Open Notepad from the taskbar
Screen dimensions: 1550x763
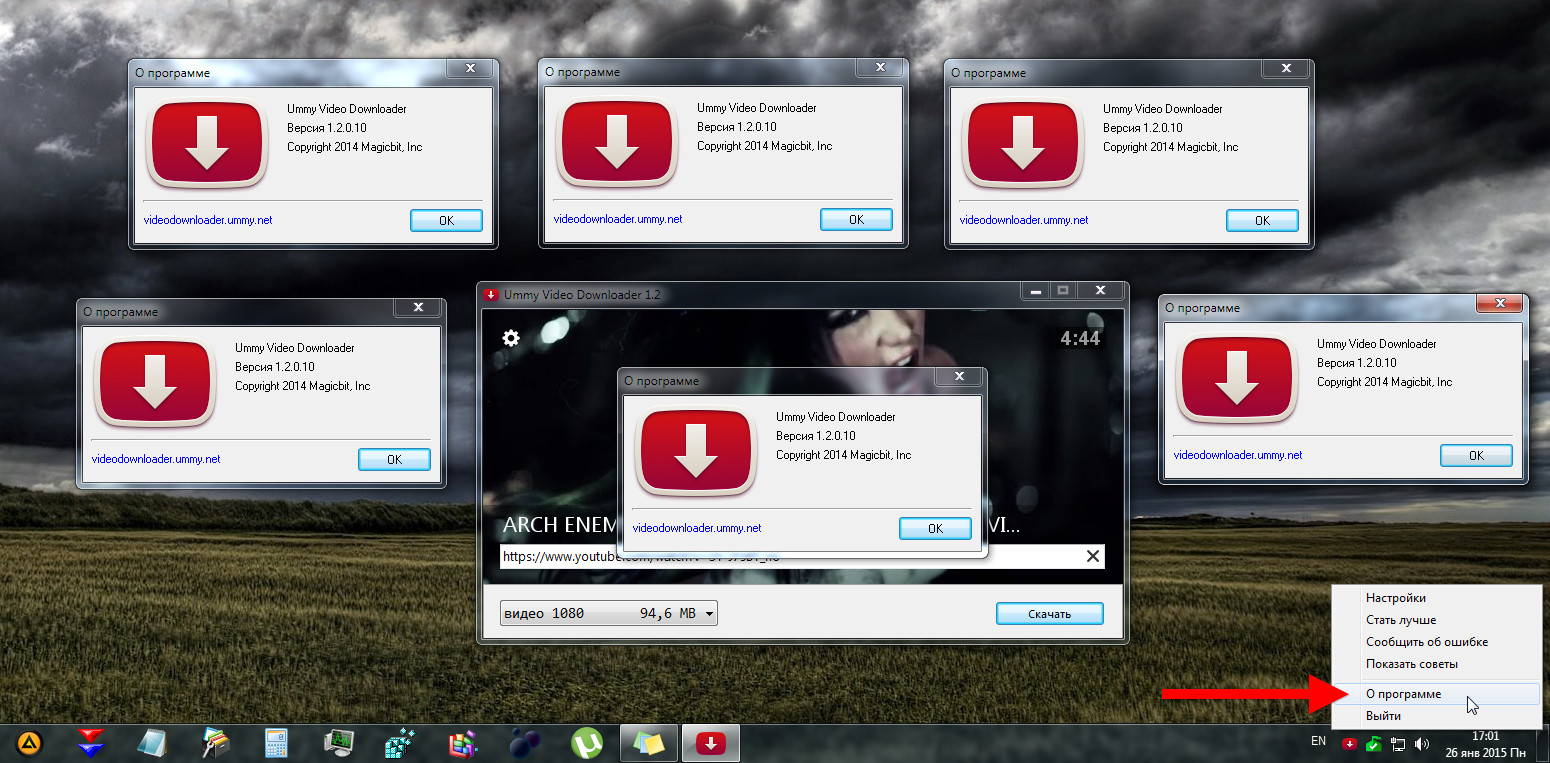(x=152, y=742)
